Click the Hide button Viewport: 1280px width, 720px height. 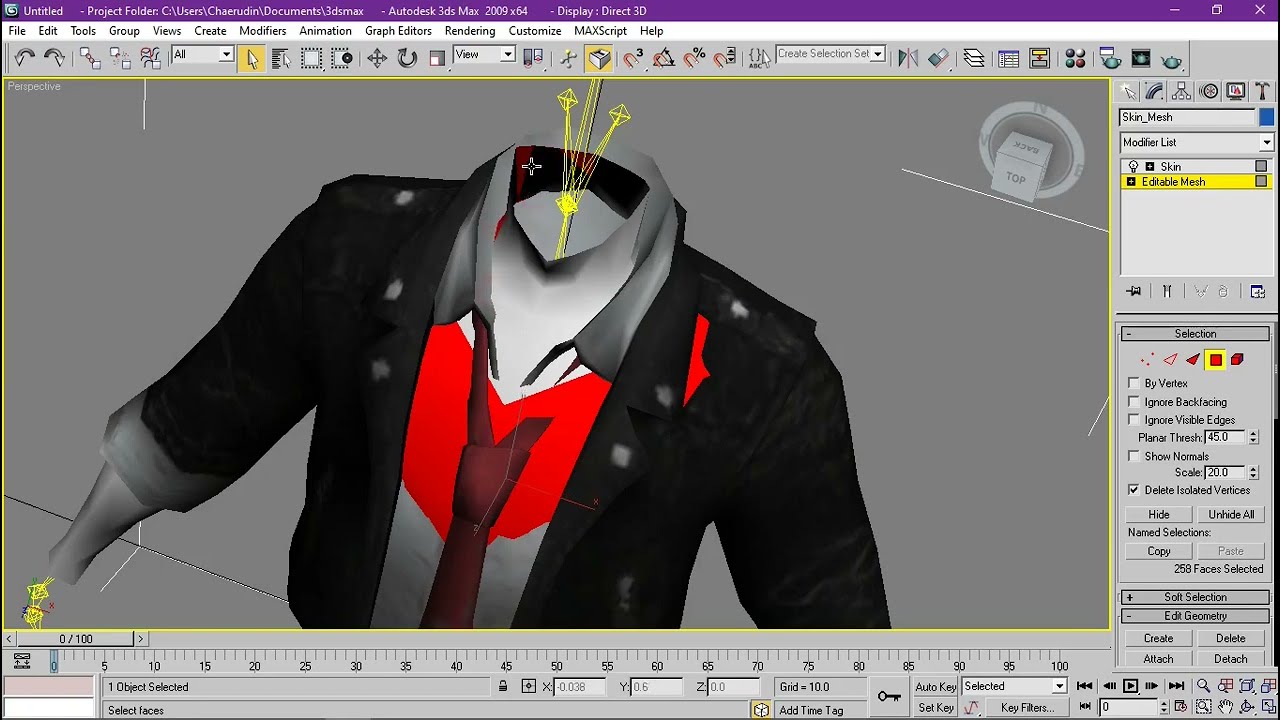tap(1159, 515)
